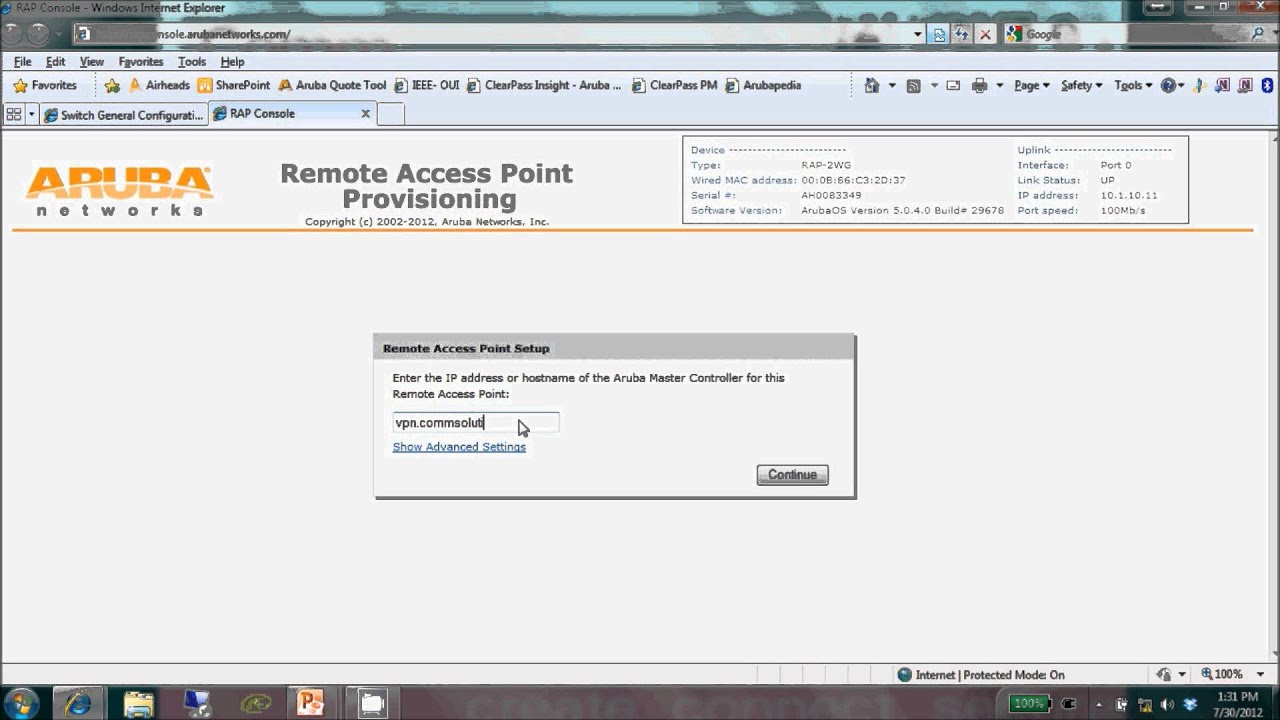Open the ClearPass PM favorite
1280x720 pixels.
pyautogui.click(x=675, y=86)
